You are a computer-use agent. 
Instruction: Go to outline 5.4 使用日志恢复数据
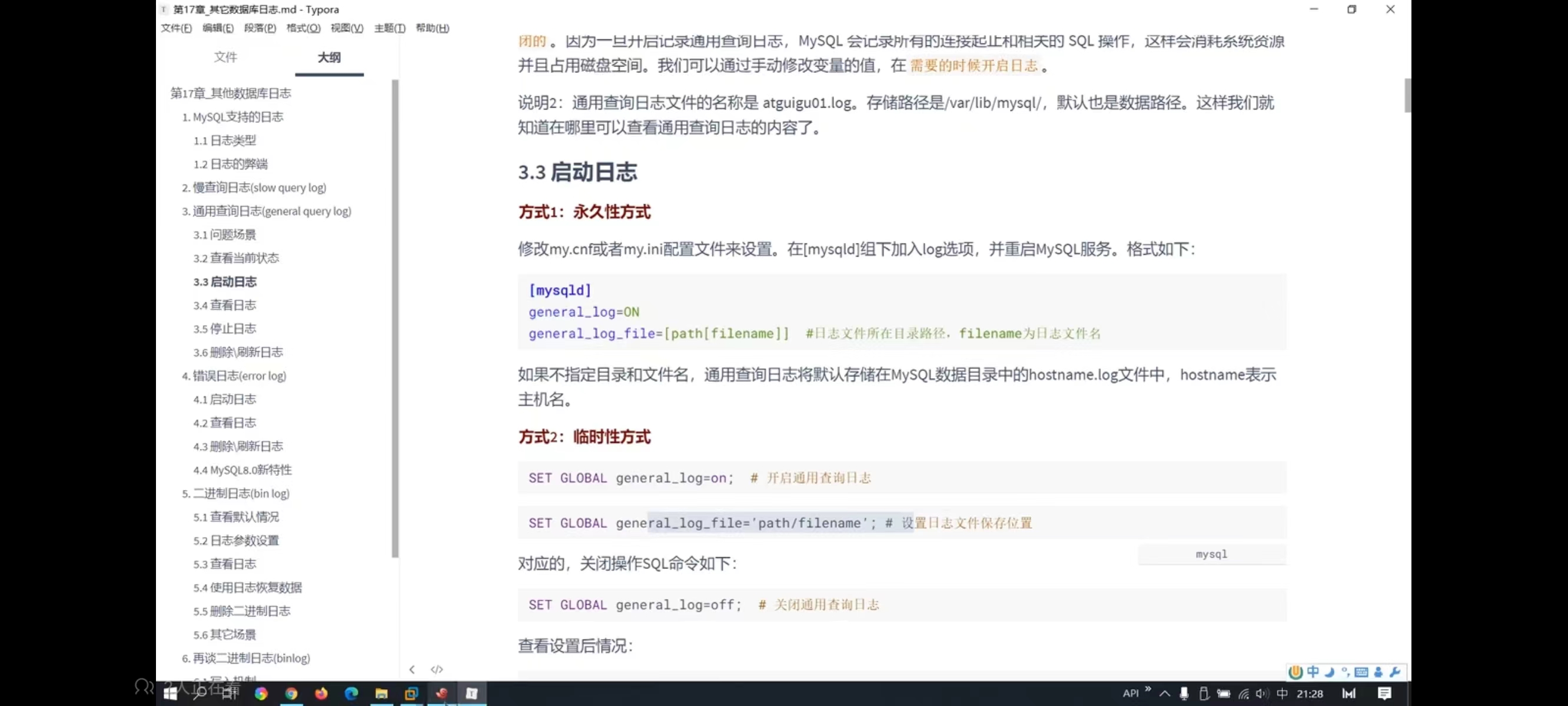(x=247, y=588)
